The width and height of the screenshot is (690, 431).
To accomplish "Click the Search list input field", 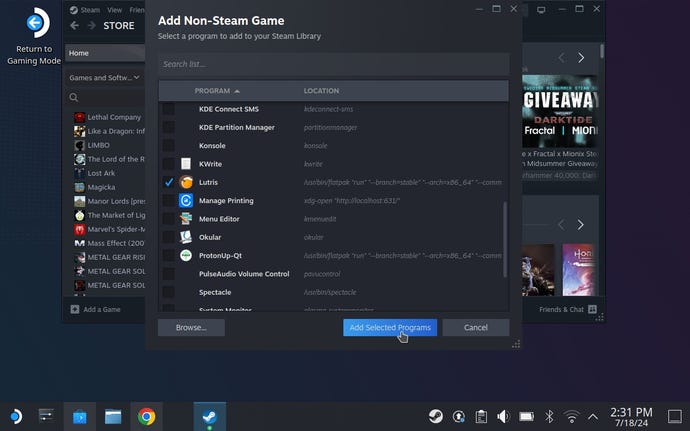I will coord(333,64).
